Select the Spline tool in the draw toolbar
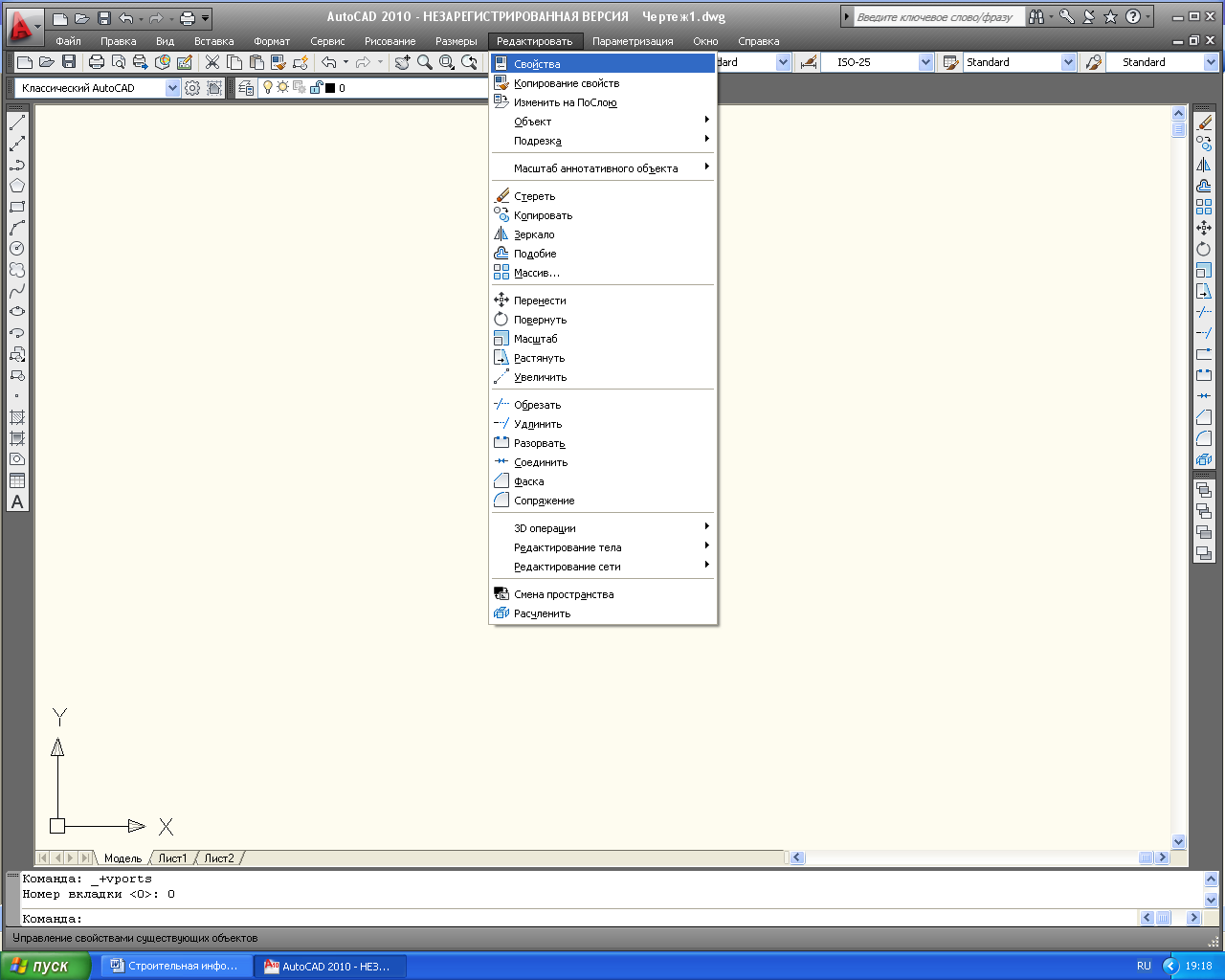The width and height of the screenshot is (1225, 980). (x=17, y=291)
